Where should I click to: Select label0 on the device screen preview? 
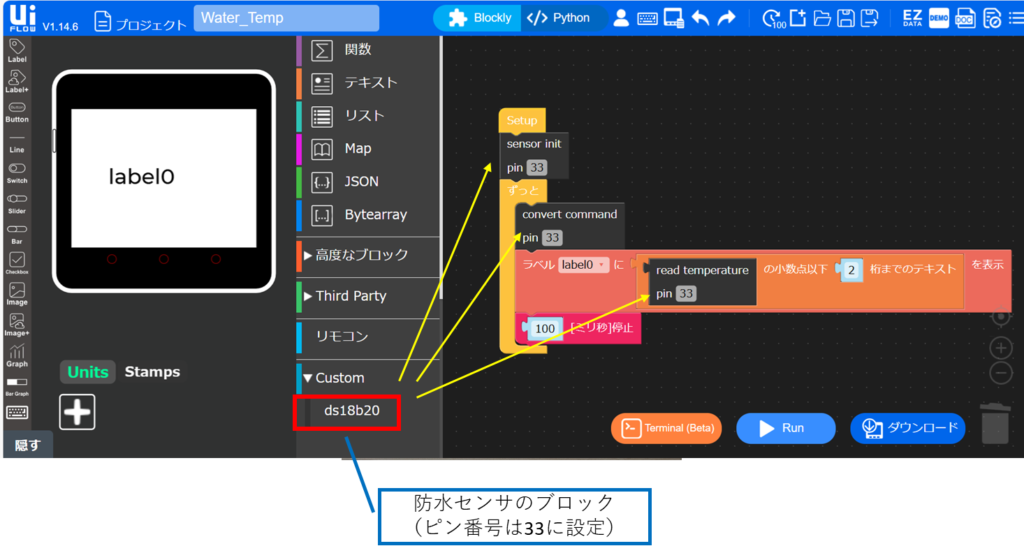click(141, 177)
